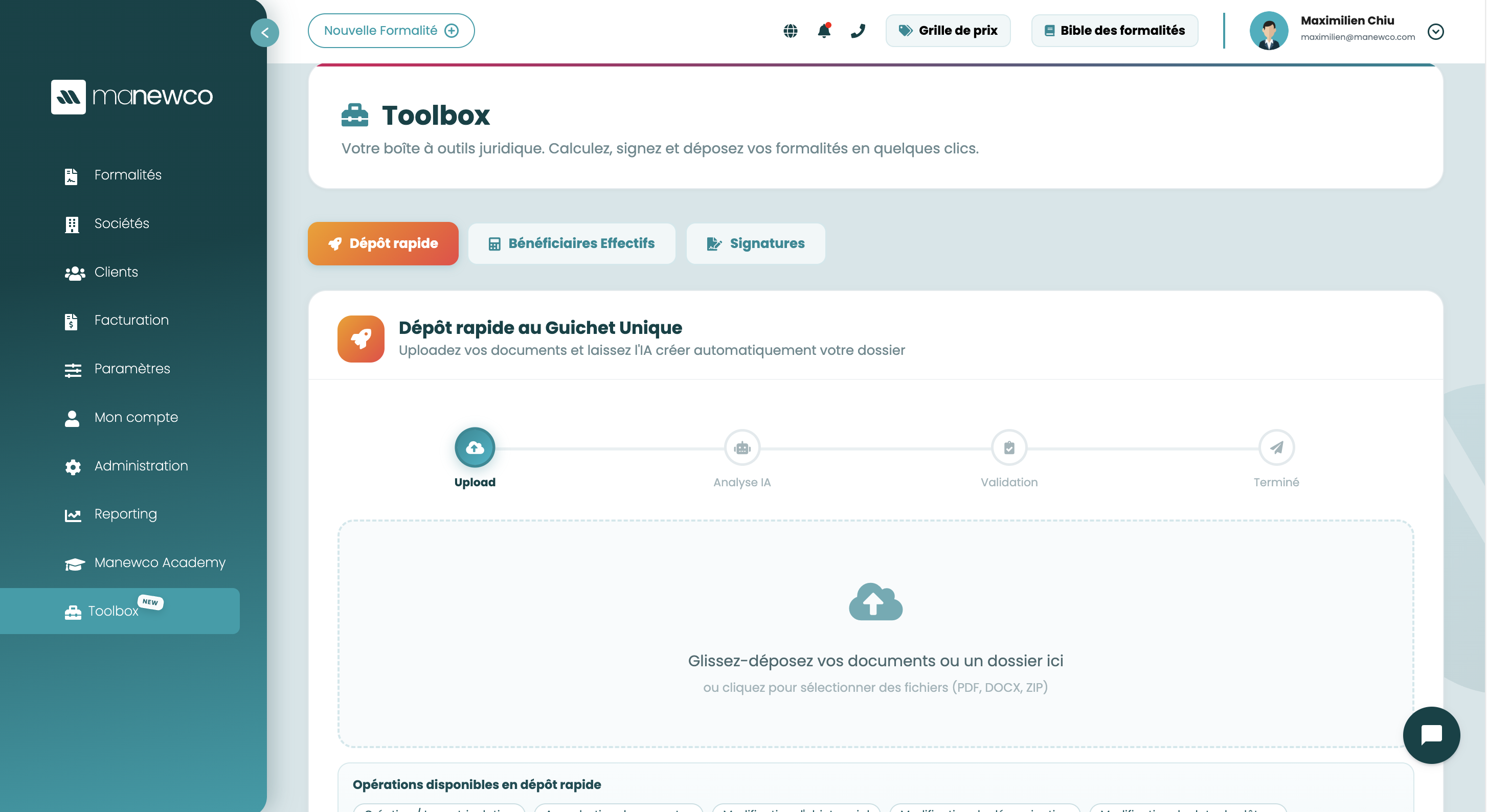
Task: Switch to Bénéficiaires Effectifs tab
Action: click(572, 243)
